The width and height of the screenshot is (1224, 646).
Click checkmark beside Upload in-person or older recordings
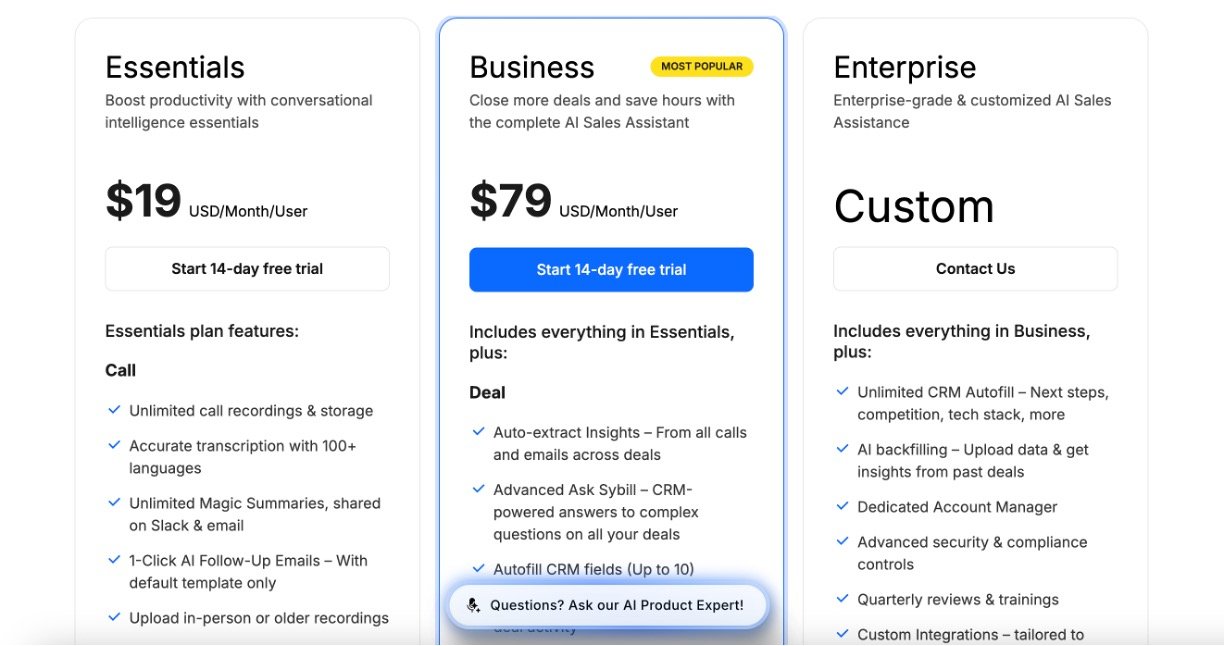[114, 618]
